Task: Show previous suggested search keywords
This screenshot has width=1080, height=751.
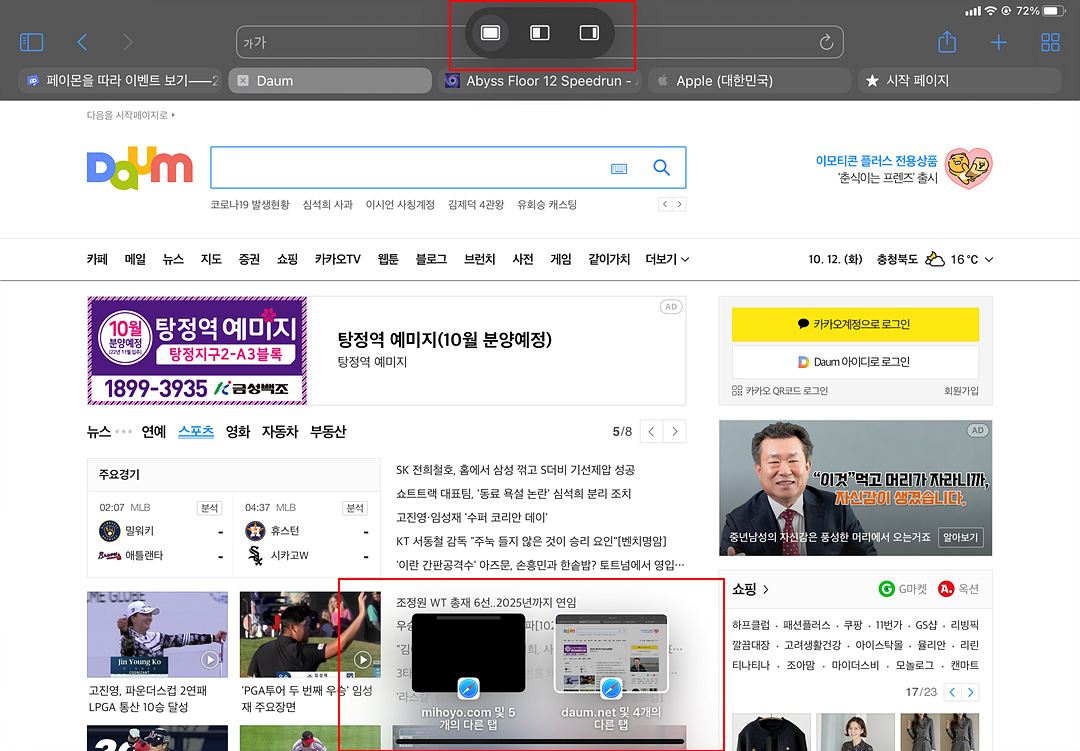Action: coord(665,204)
